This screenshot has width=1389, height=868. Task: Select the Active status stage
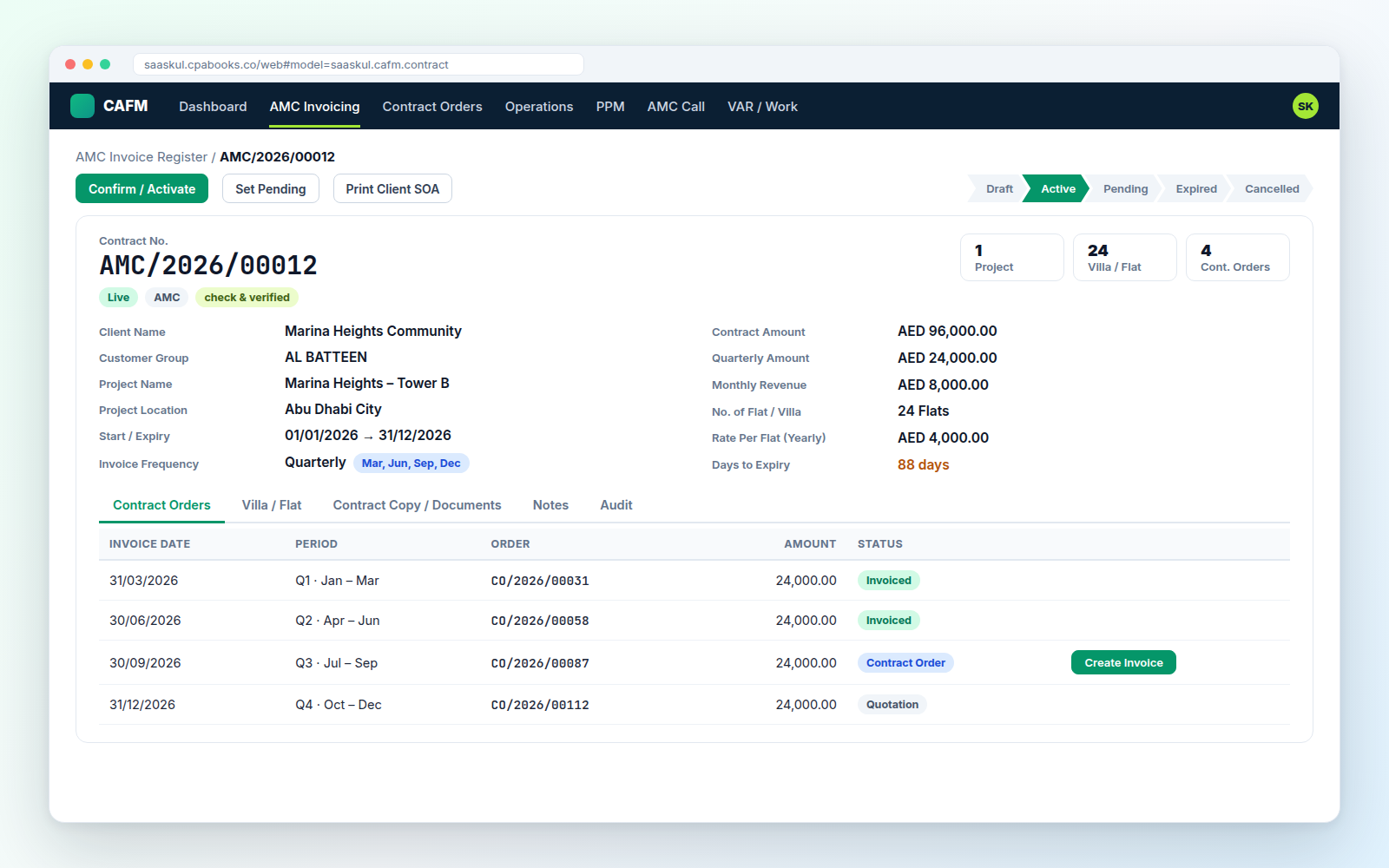coord(1057,188)
